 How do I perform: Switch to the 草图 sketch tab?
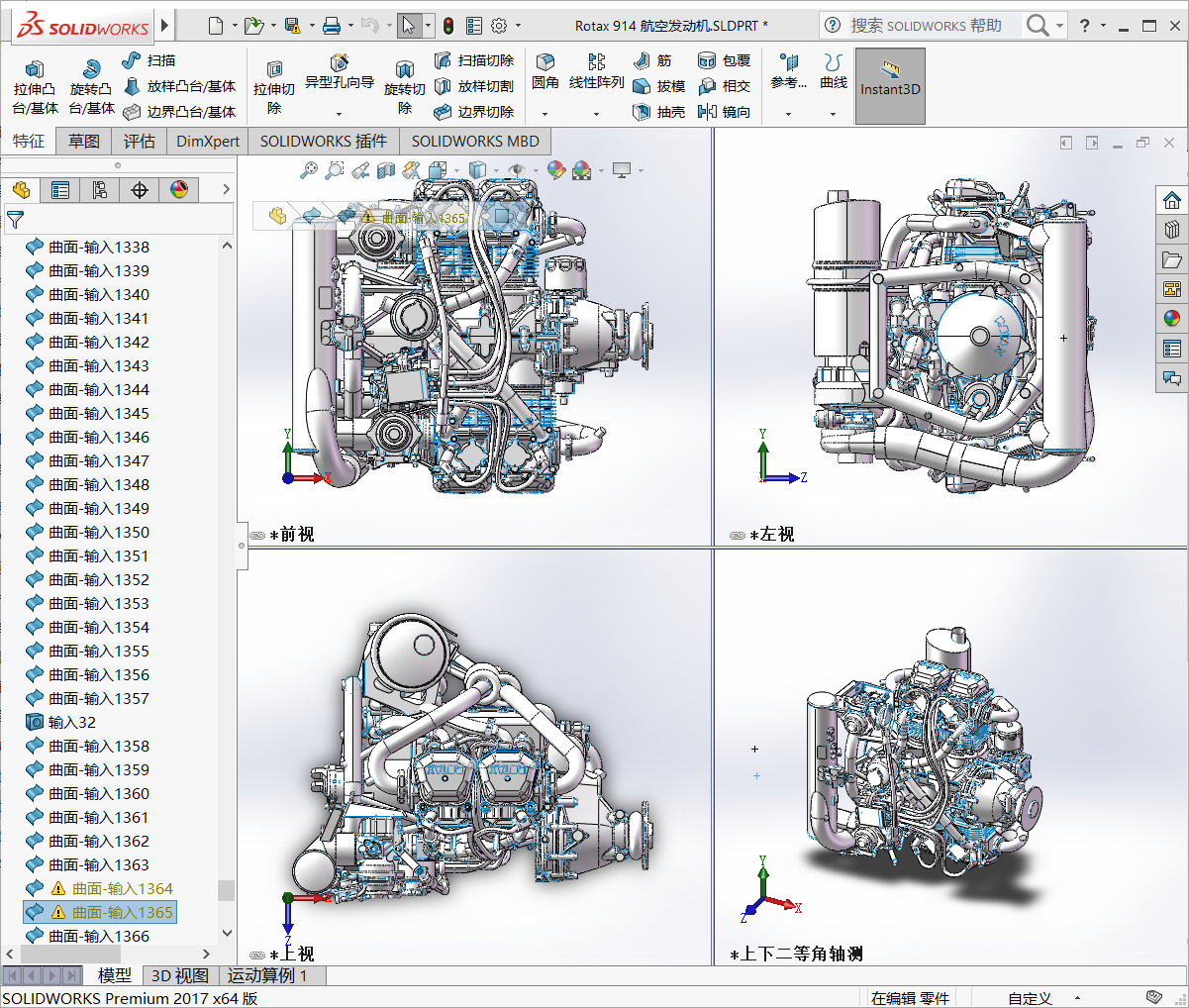(x=84, y=141)
